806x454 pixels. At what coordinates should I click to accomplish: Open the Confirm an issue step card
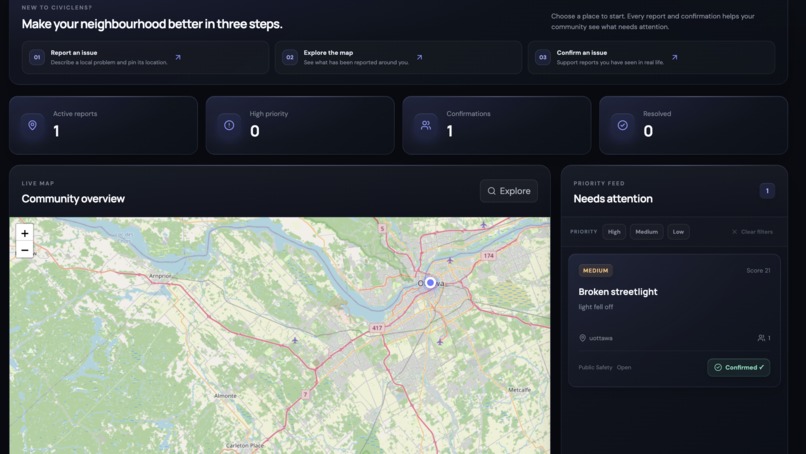tap(651, 58)
